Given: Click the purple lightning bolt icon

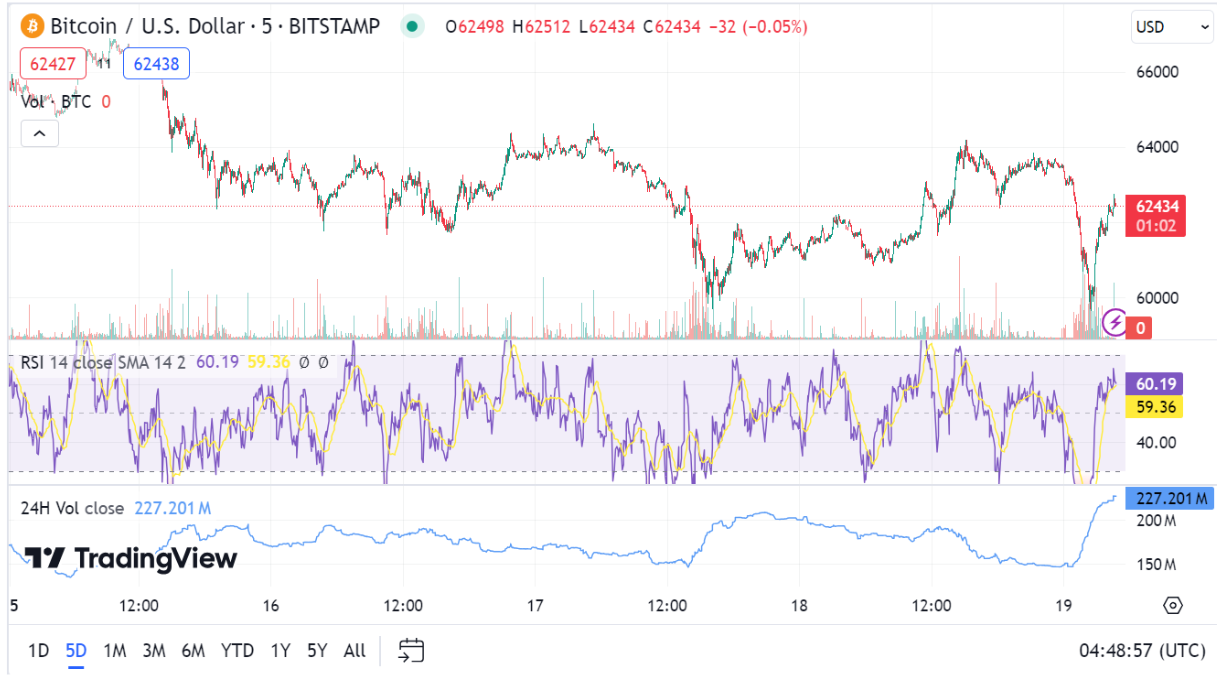Looking at the screenshot, I should tap(1114, 322).
